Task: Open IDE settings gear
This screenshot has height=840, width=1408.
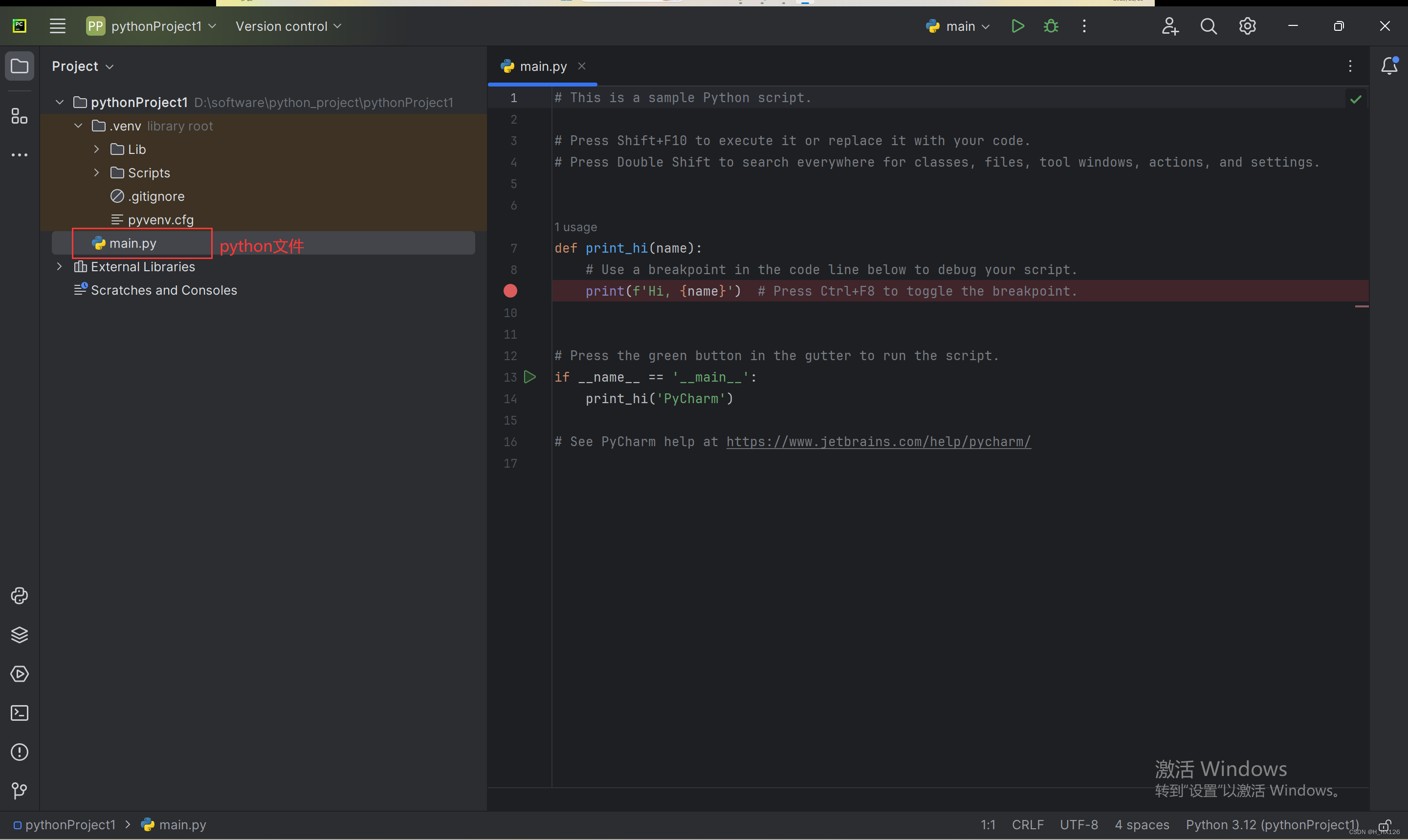Action: click(1247, 26)
